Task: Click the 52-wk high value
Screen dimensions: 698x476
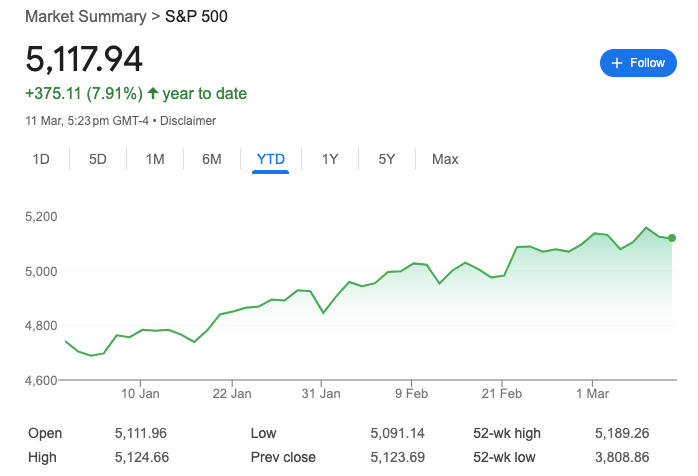Action: tap(622, 433)
